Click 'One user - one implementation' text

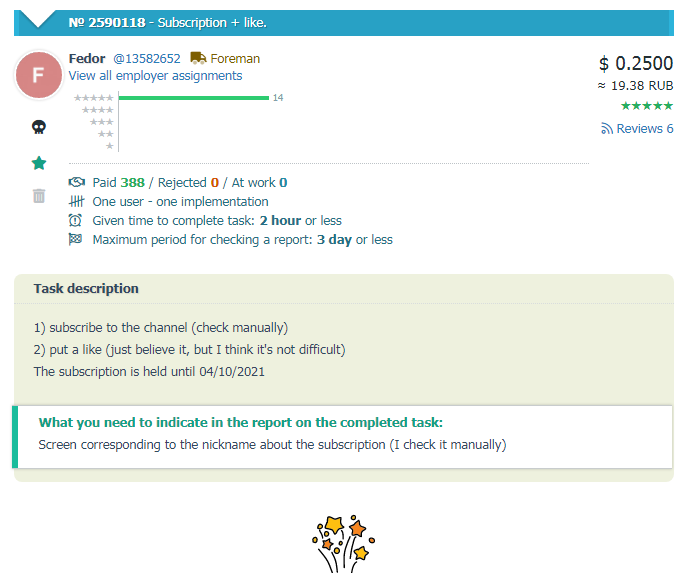180,202
